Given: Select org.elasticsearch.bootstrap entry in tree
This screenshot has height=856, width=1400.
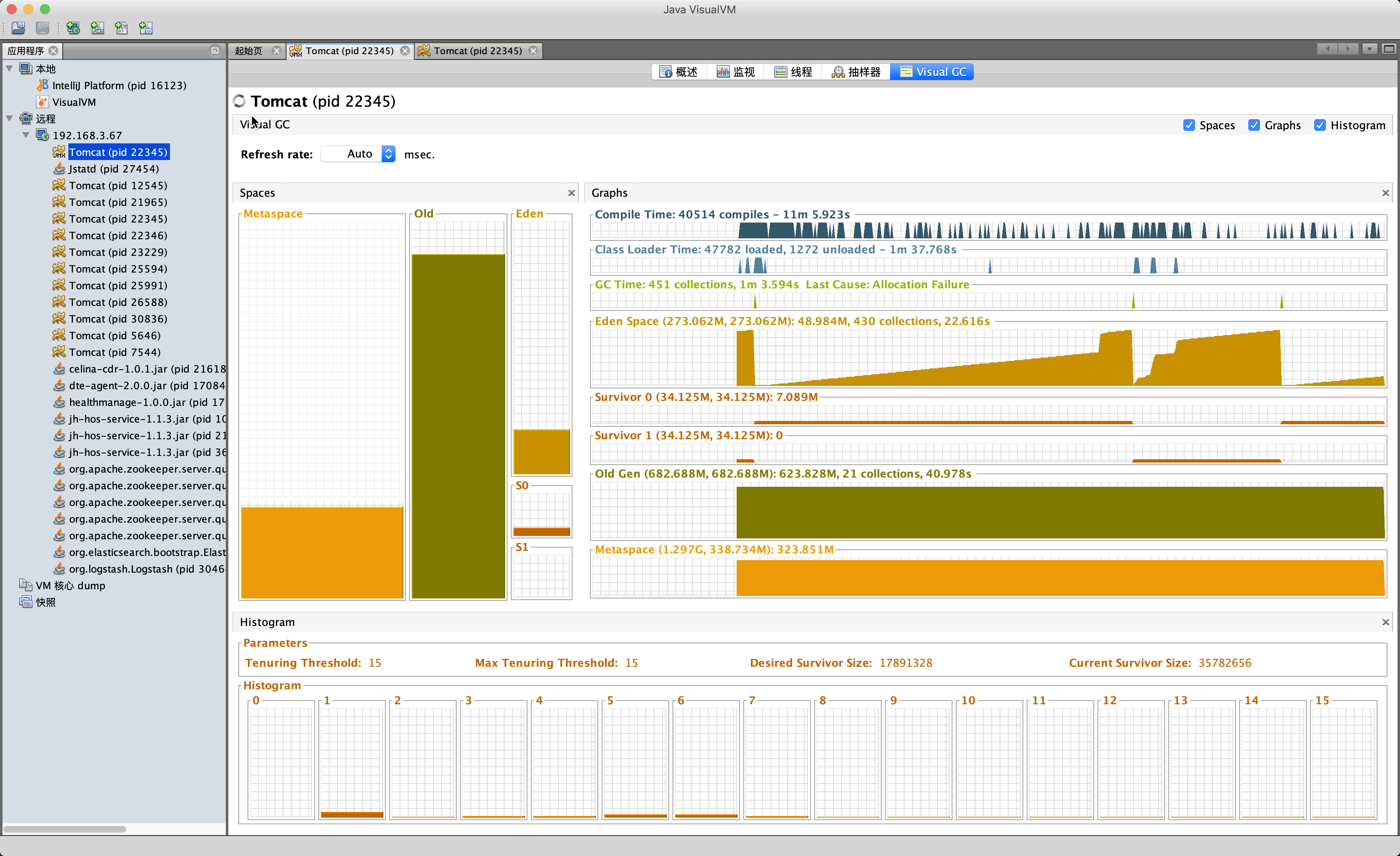Looking at the screenshot, I should pyautogui.click(x=140, y=552).
